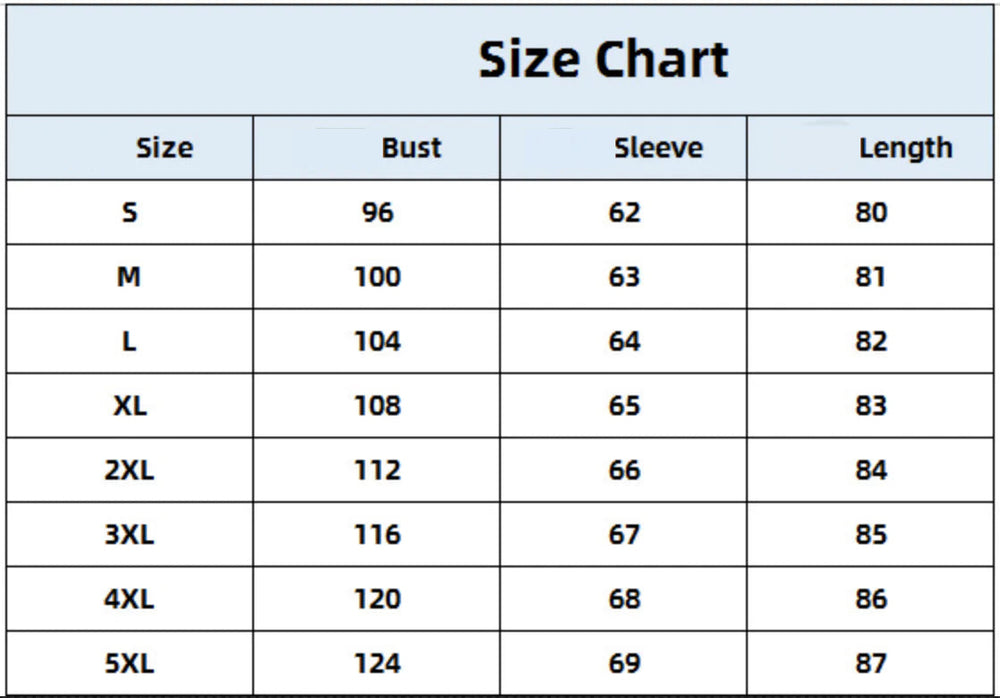Select the bust value 108
The width and height of the screenshot is (1000, 698).
378,405
